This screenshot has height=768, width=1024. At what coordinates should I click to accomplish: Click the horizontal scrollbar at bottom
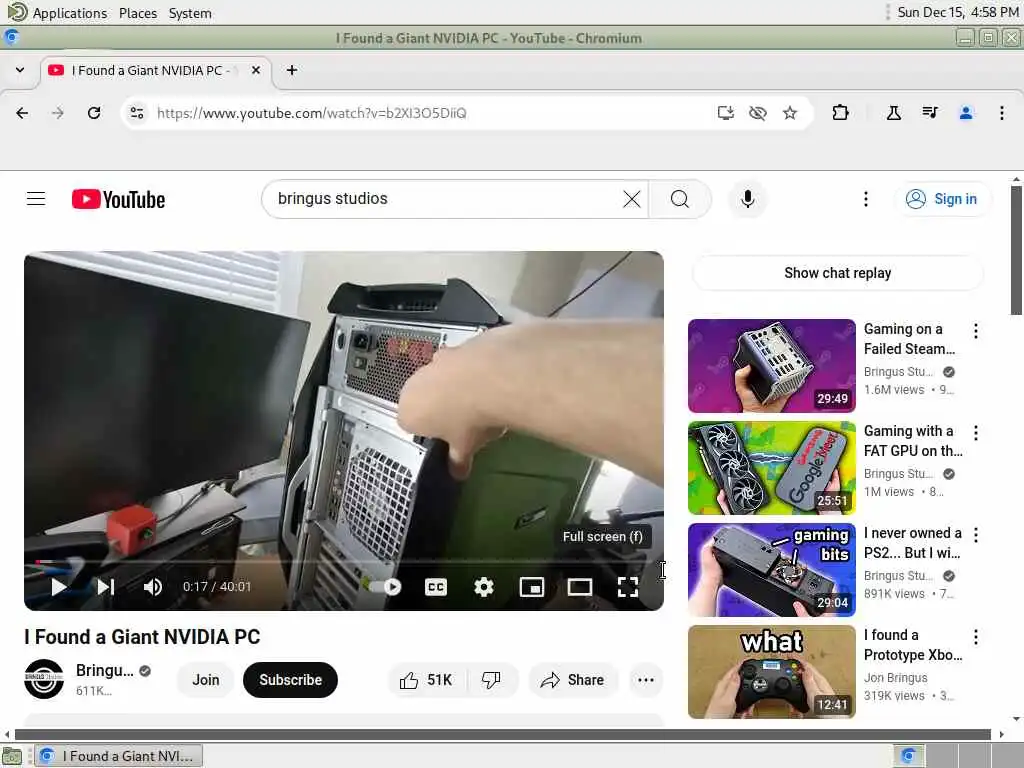503,735
